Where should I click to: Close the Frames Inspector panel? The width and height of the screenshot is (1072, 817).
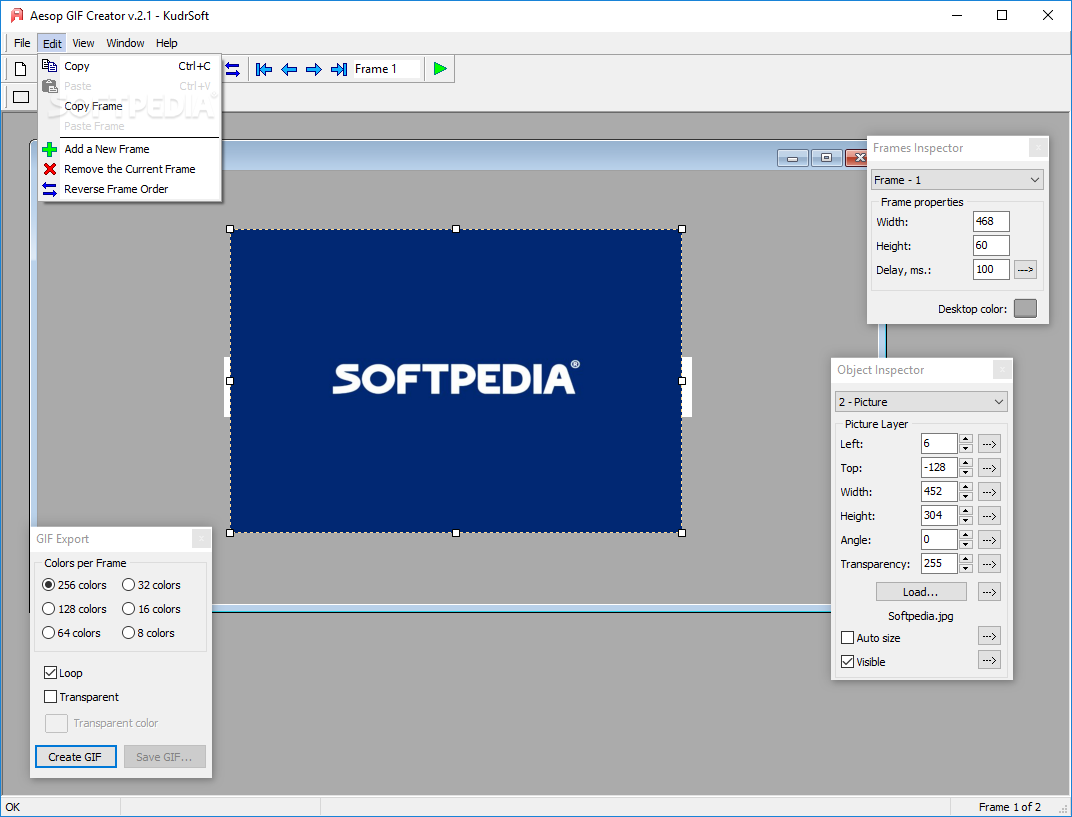click(1038, 148)
